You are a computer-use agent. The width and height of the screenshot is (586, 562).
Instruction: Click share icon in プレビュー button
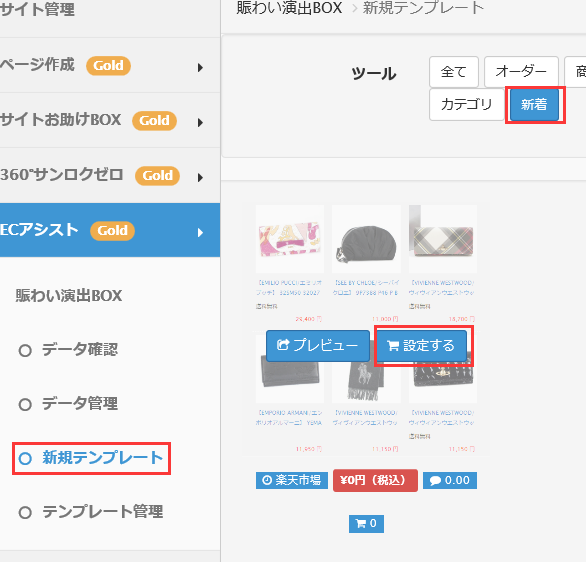[283, 345]
